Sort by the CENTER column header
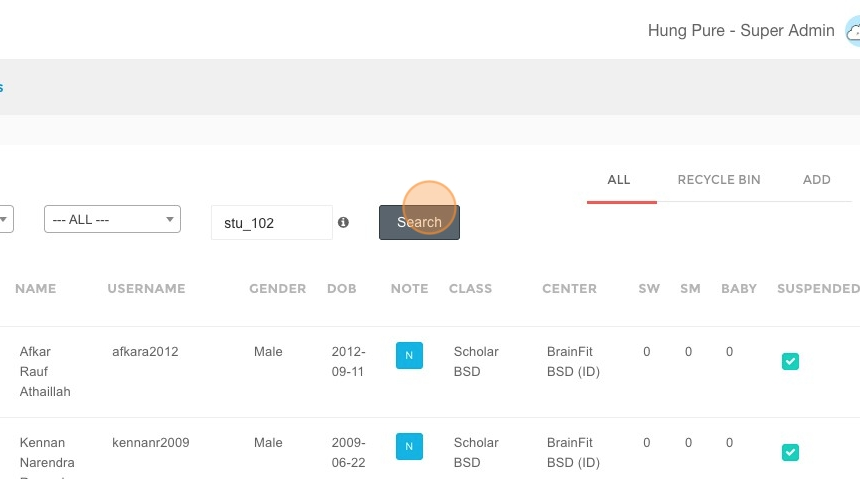The width and height of the screenshot is (860, 479). (x=569, y=289)
